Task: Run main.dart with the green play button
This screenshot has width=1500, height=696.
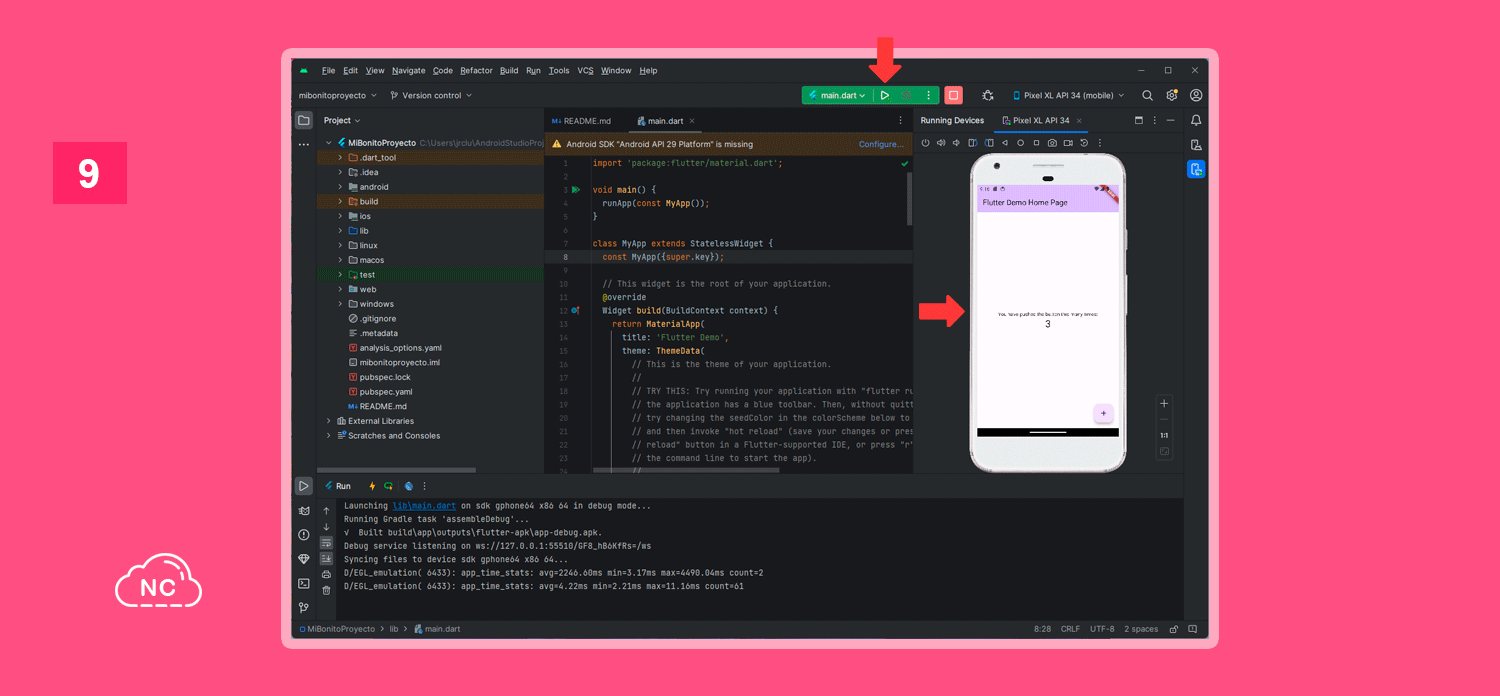Action: [x=884, y=95]
